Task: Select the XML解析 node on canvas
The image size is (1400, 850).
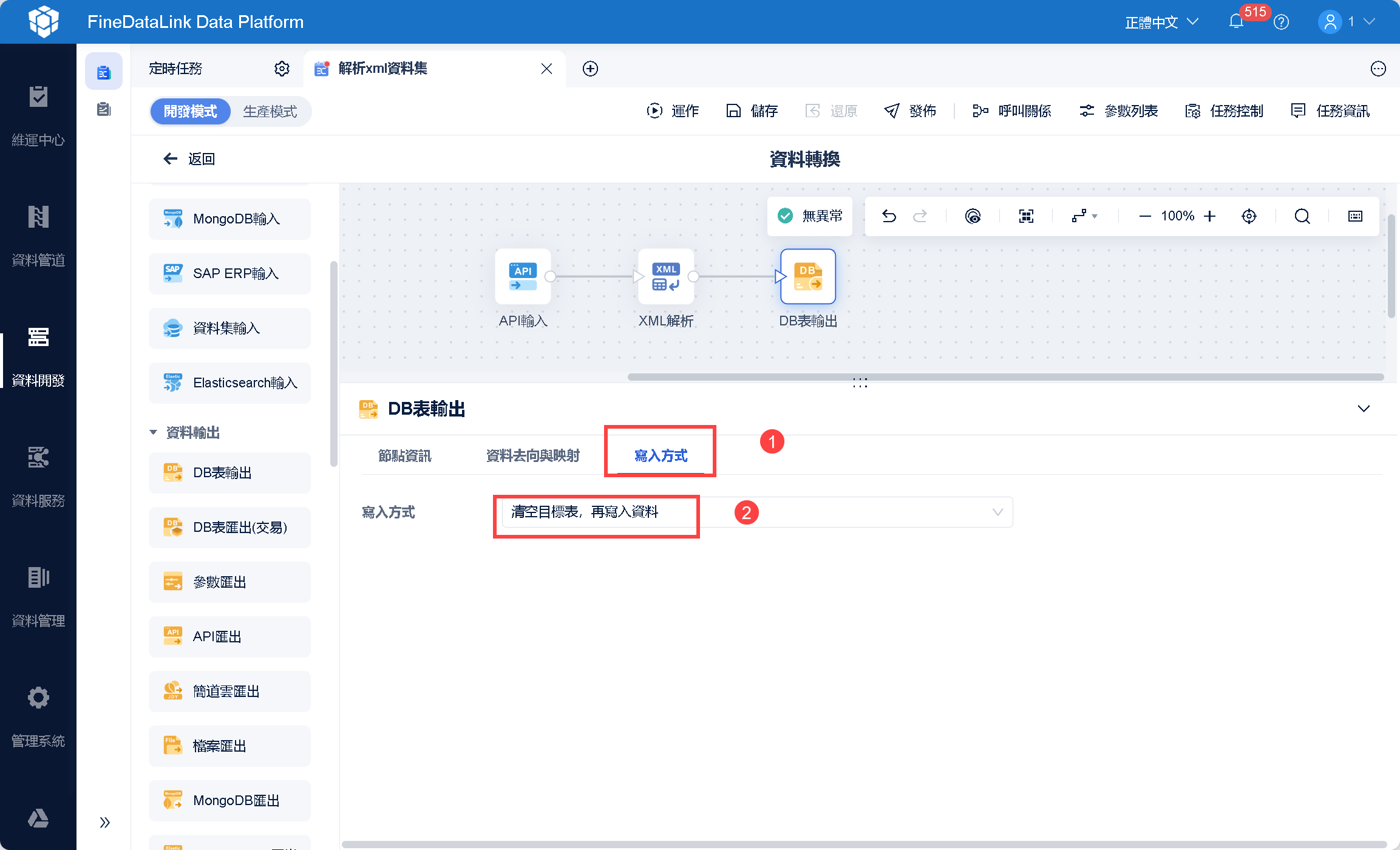Action: click(665, 277)
